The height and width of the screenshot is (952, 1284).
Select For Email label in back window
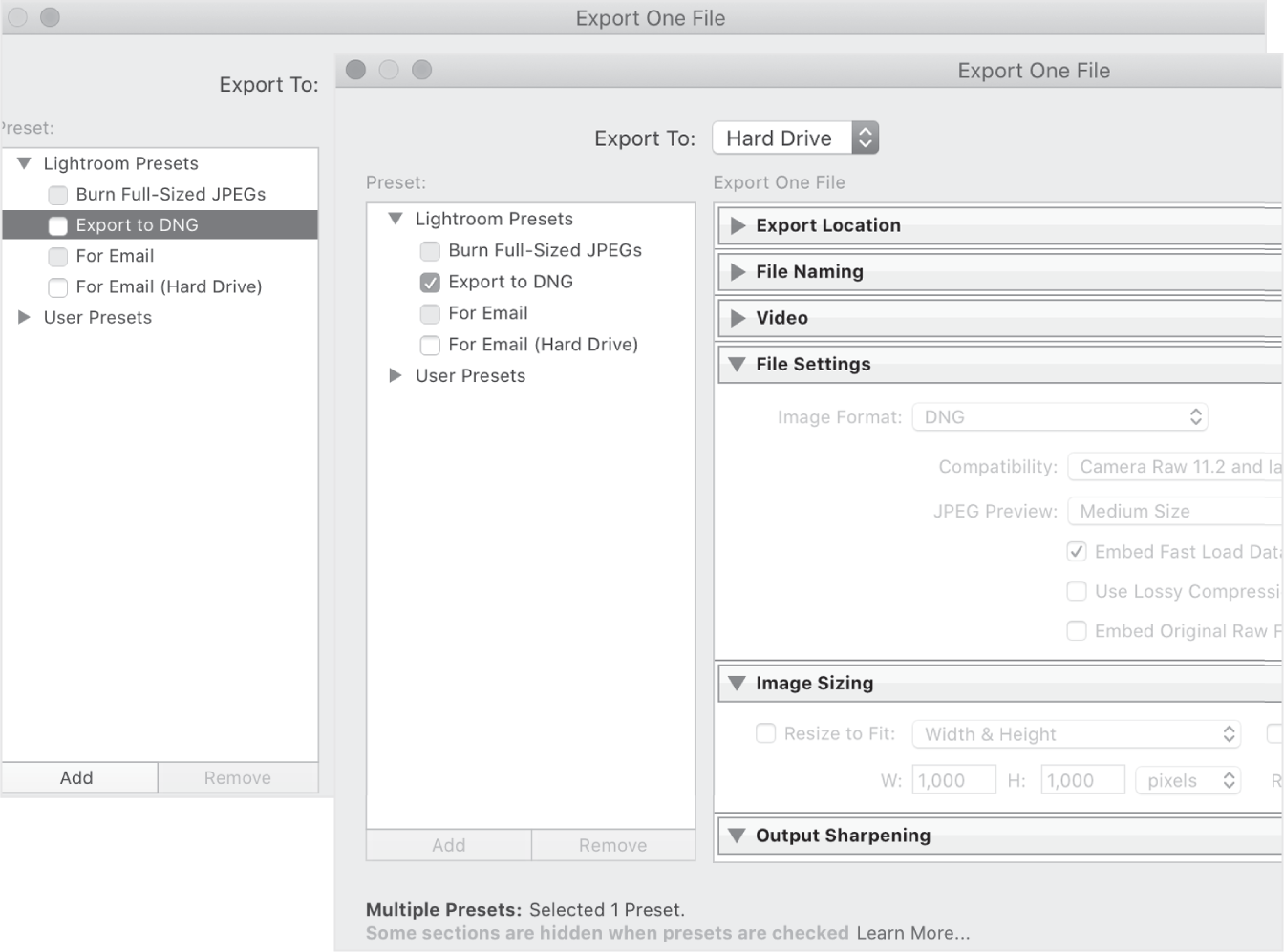coord(115,256)
